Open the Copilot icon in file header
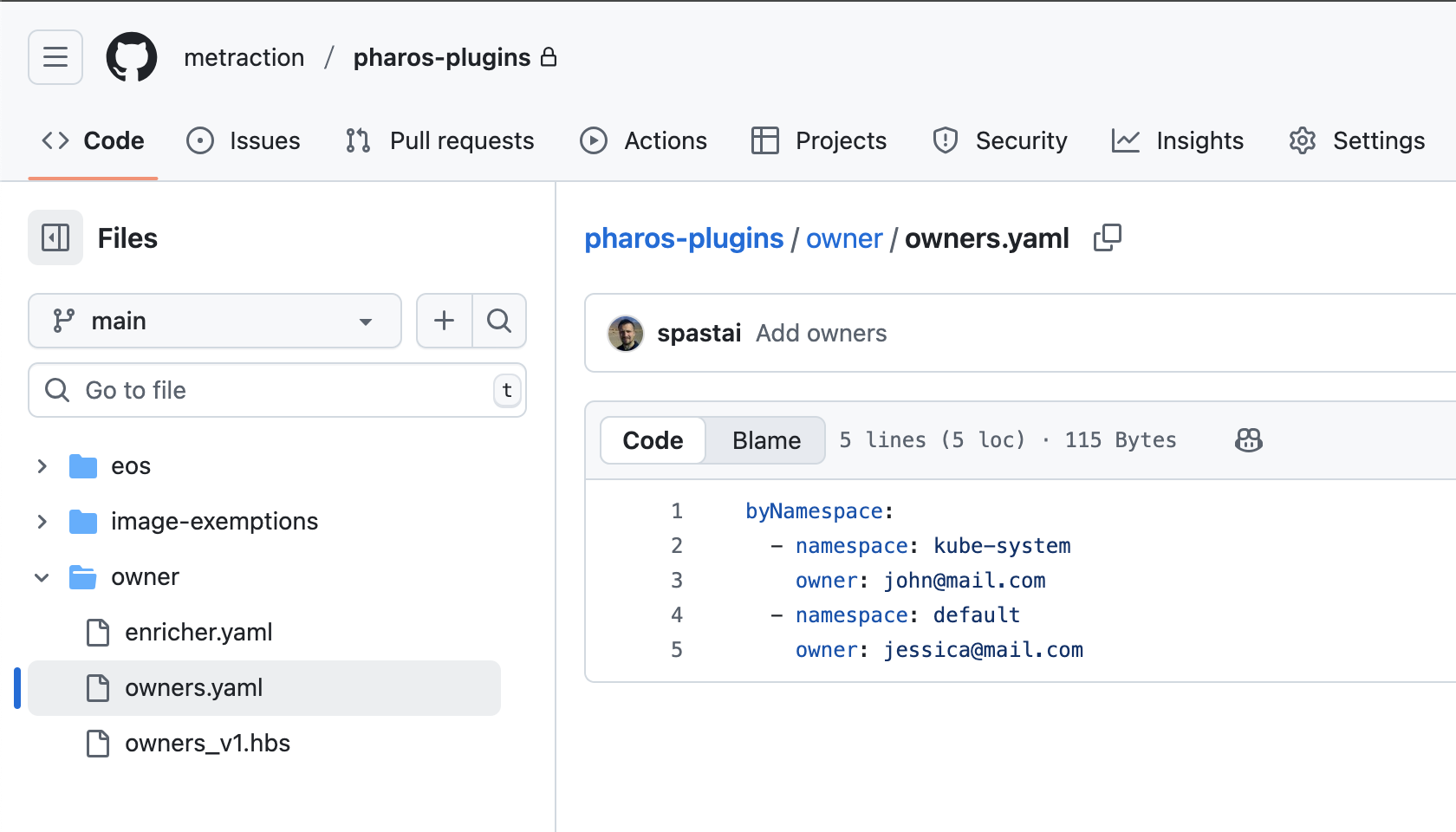Viewport: 1456px width, 832px height. [1248, 440]
